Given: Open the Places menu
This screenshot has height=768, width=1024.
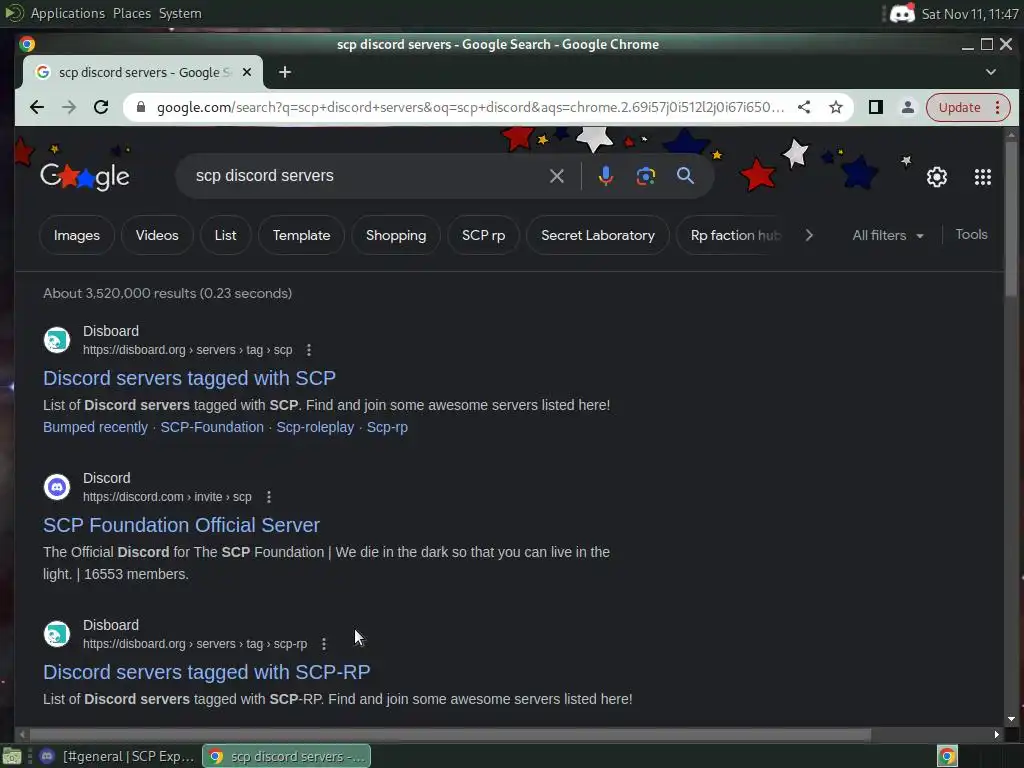Looking at the screenshot, I should [132, 13].
